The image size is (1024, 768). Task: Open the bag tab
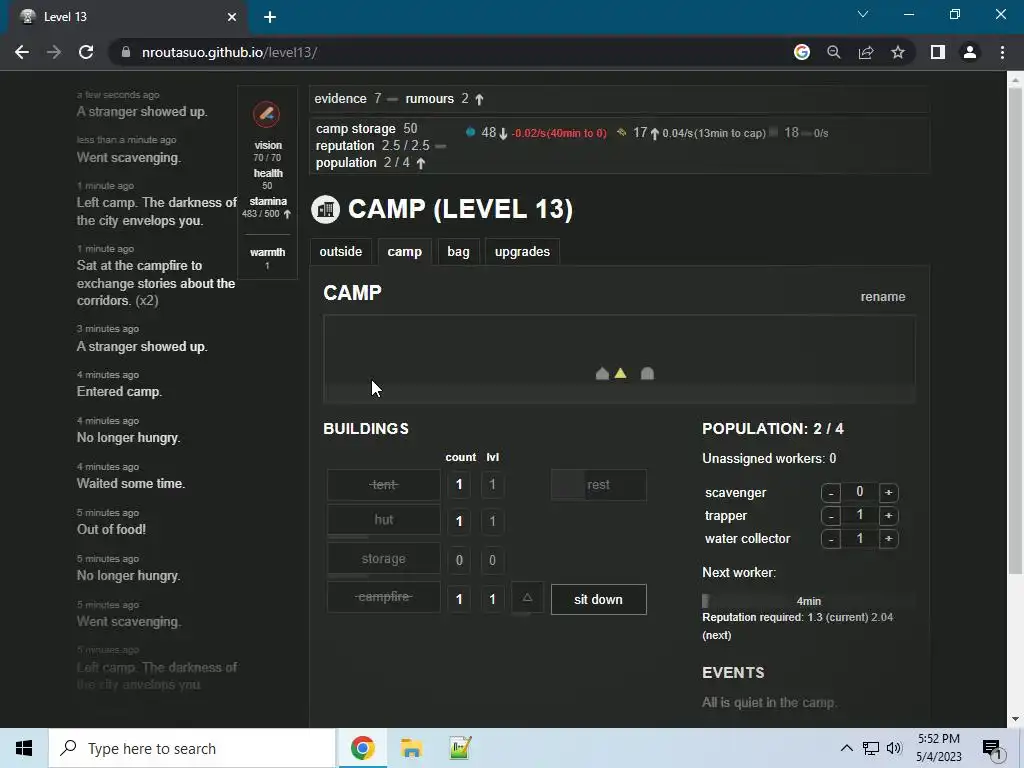(458, 251)
